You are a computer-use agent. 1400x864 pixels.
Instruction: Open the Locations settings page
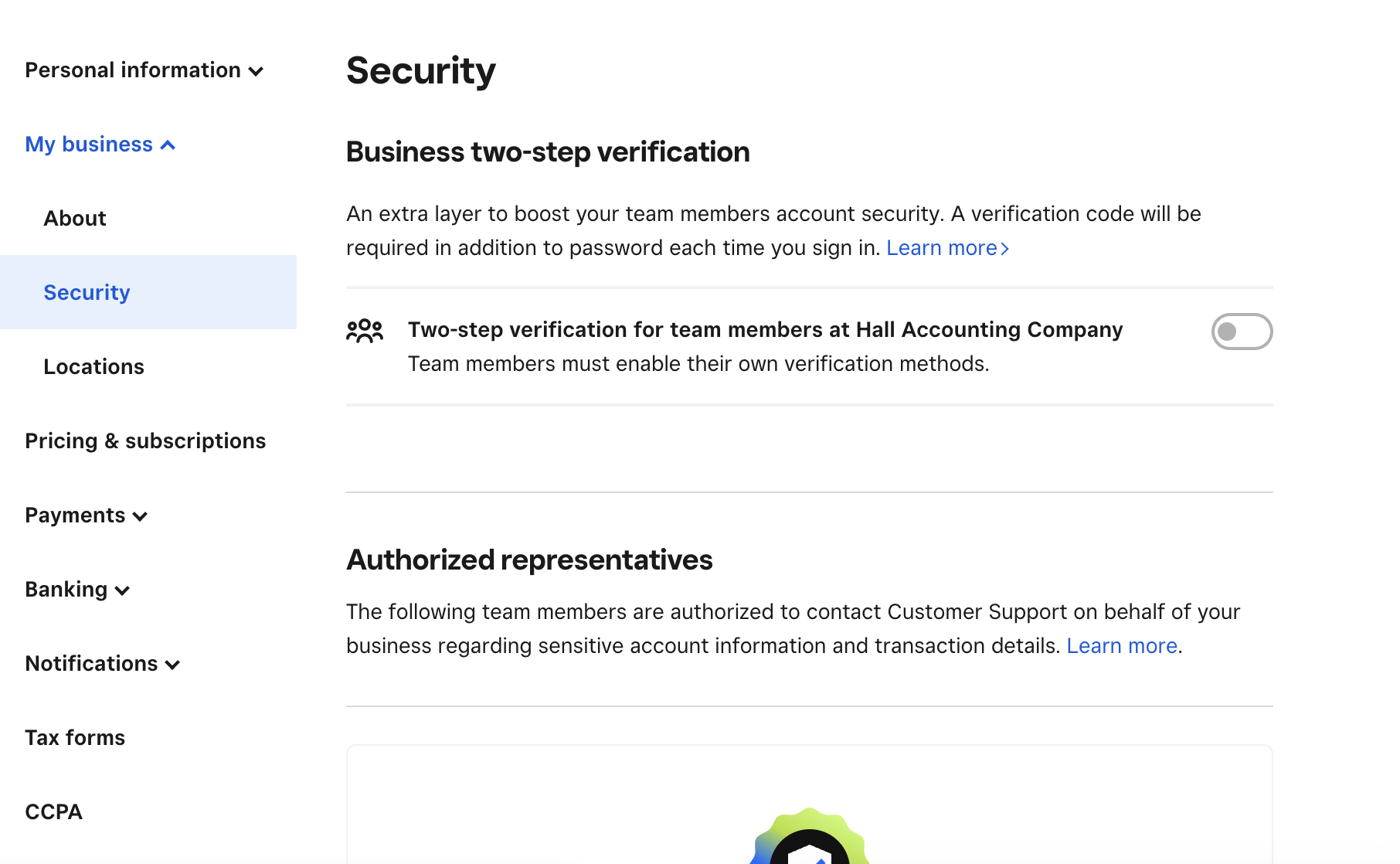(x=93, y=366)
